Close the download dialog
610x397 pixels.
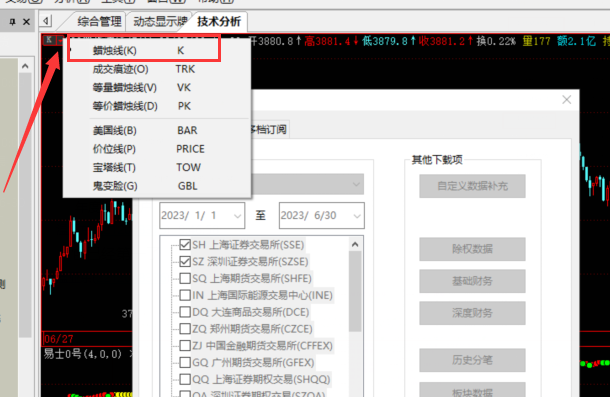click(x=566, y=100)
